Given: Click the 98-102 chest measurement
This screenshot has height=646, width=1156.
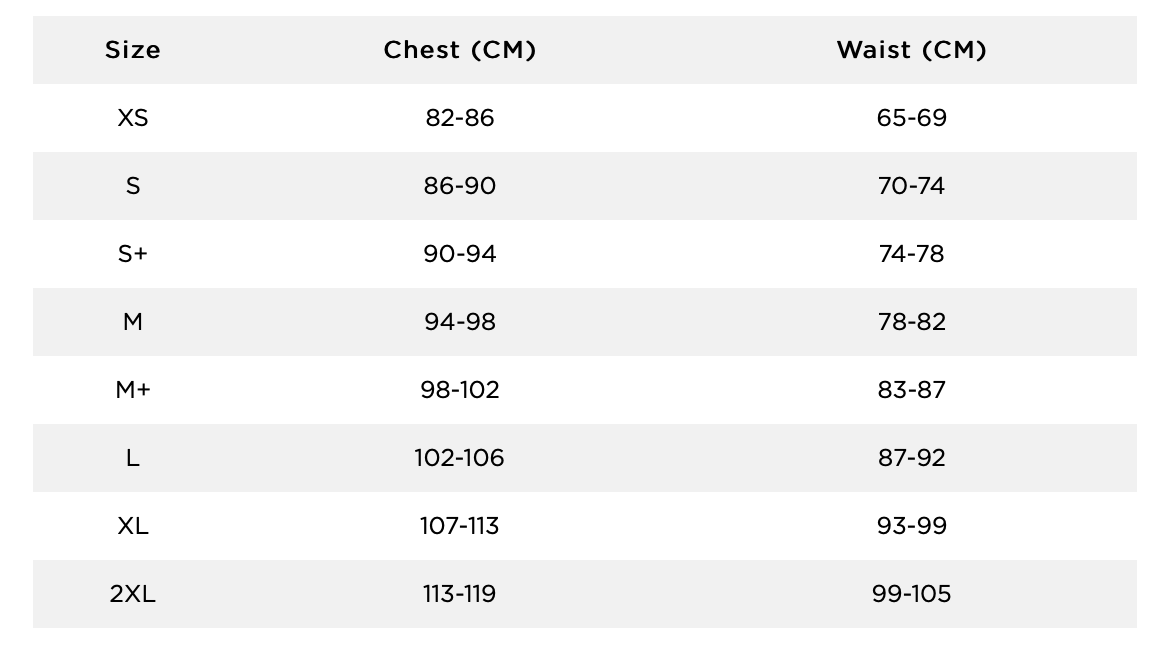Looking at the screenshot, I should pos(459,389).
